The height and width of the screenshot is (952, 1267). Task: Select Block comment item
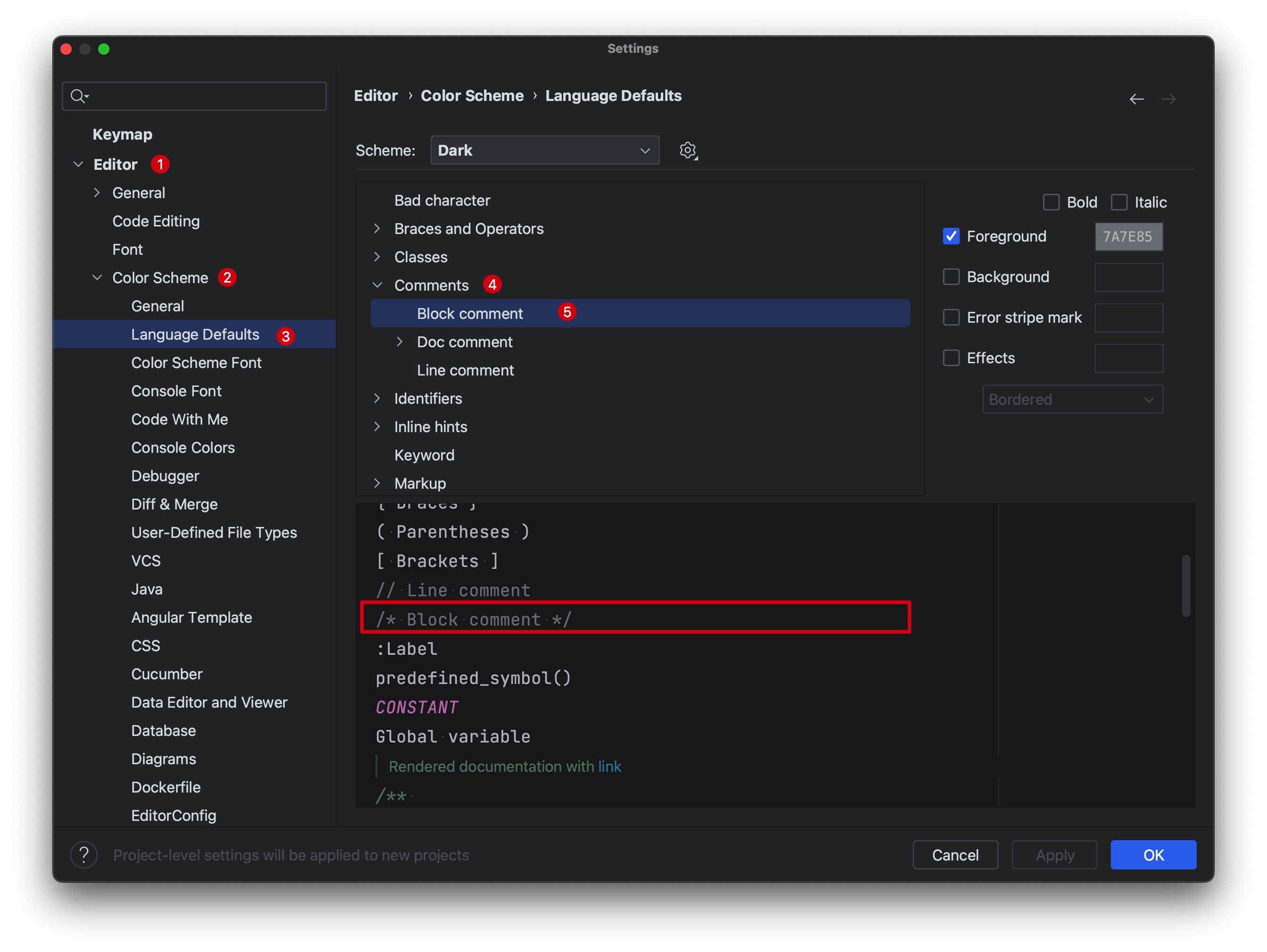[x=640, y=313]
